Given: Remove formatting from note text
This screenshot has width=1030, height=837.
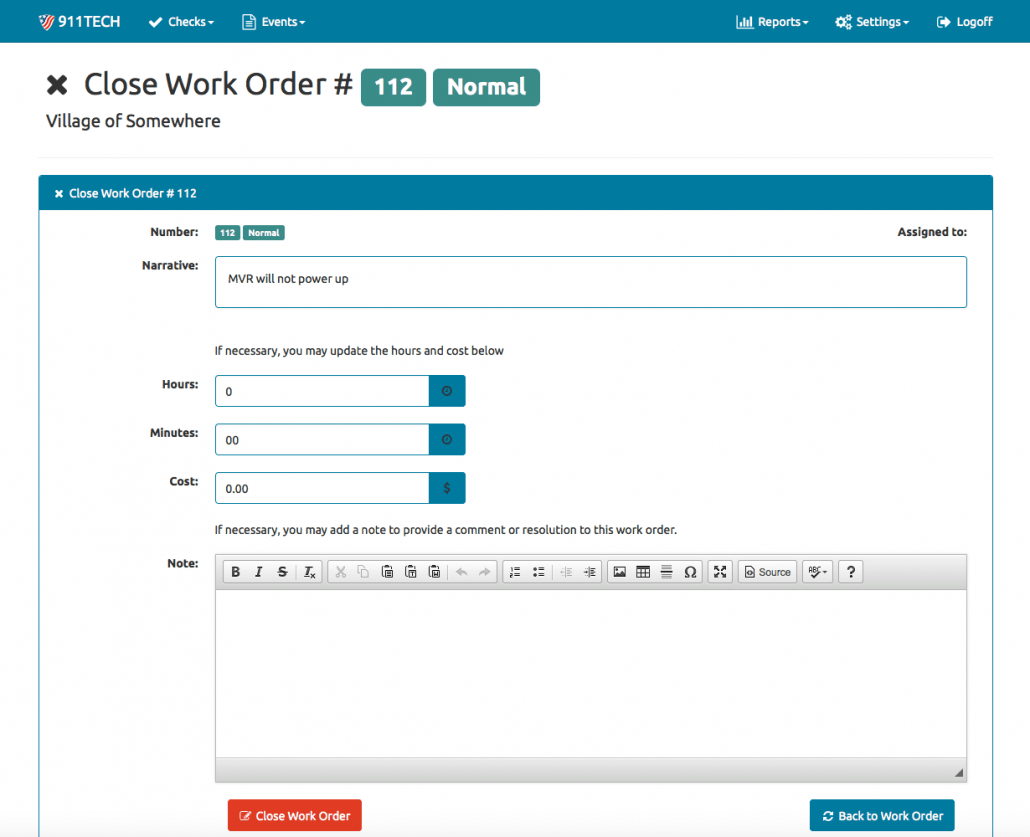Looking at the screenshot, I should (x=307, y=571).
